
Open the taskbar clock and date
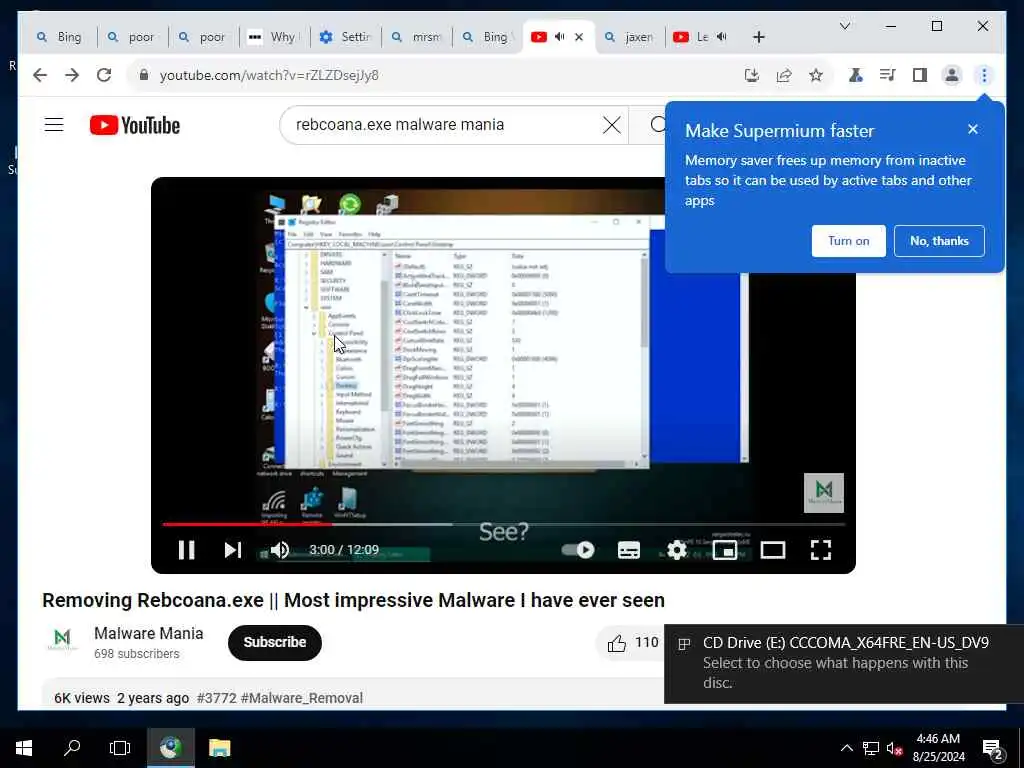pyautogui.click(x=938, y=748)
